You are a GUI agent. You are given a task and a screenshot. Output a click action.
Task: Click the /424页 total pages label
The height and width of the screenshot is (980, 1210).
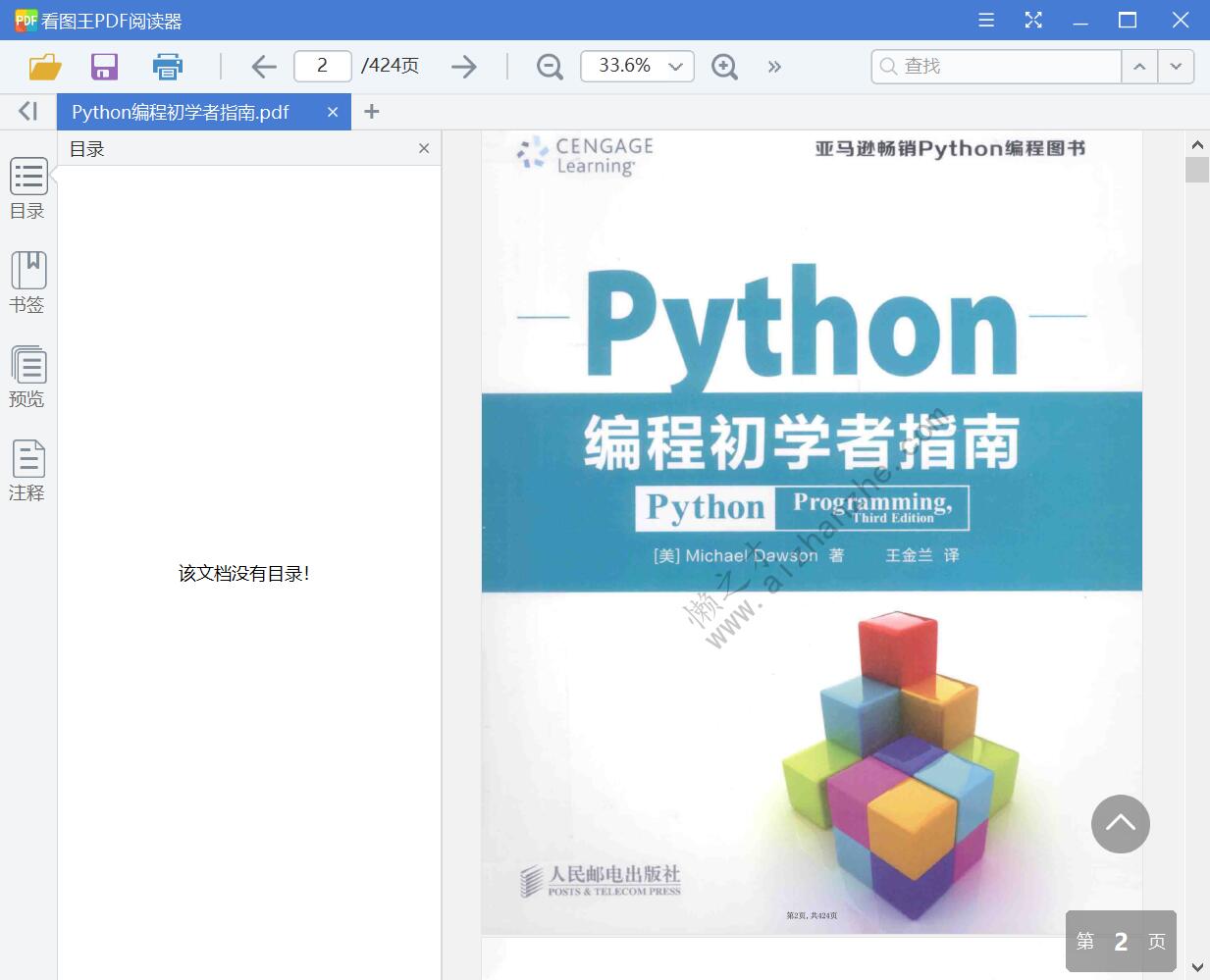tap(391, 66)
